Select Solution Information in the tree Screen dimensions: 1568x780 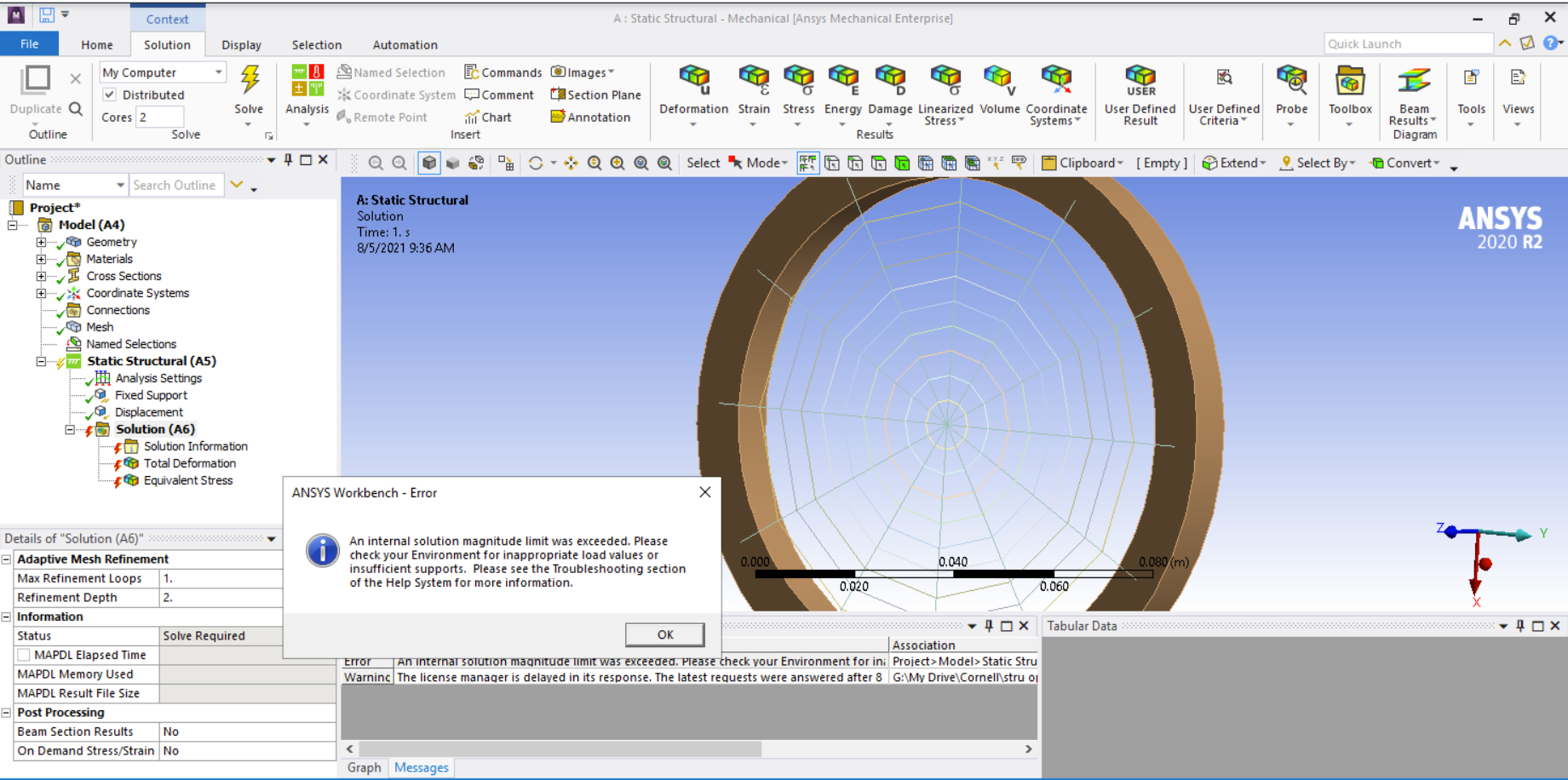196,446
